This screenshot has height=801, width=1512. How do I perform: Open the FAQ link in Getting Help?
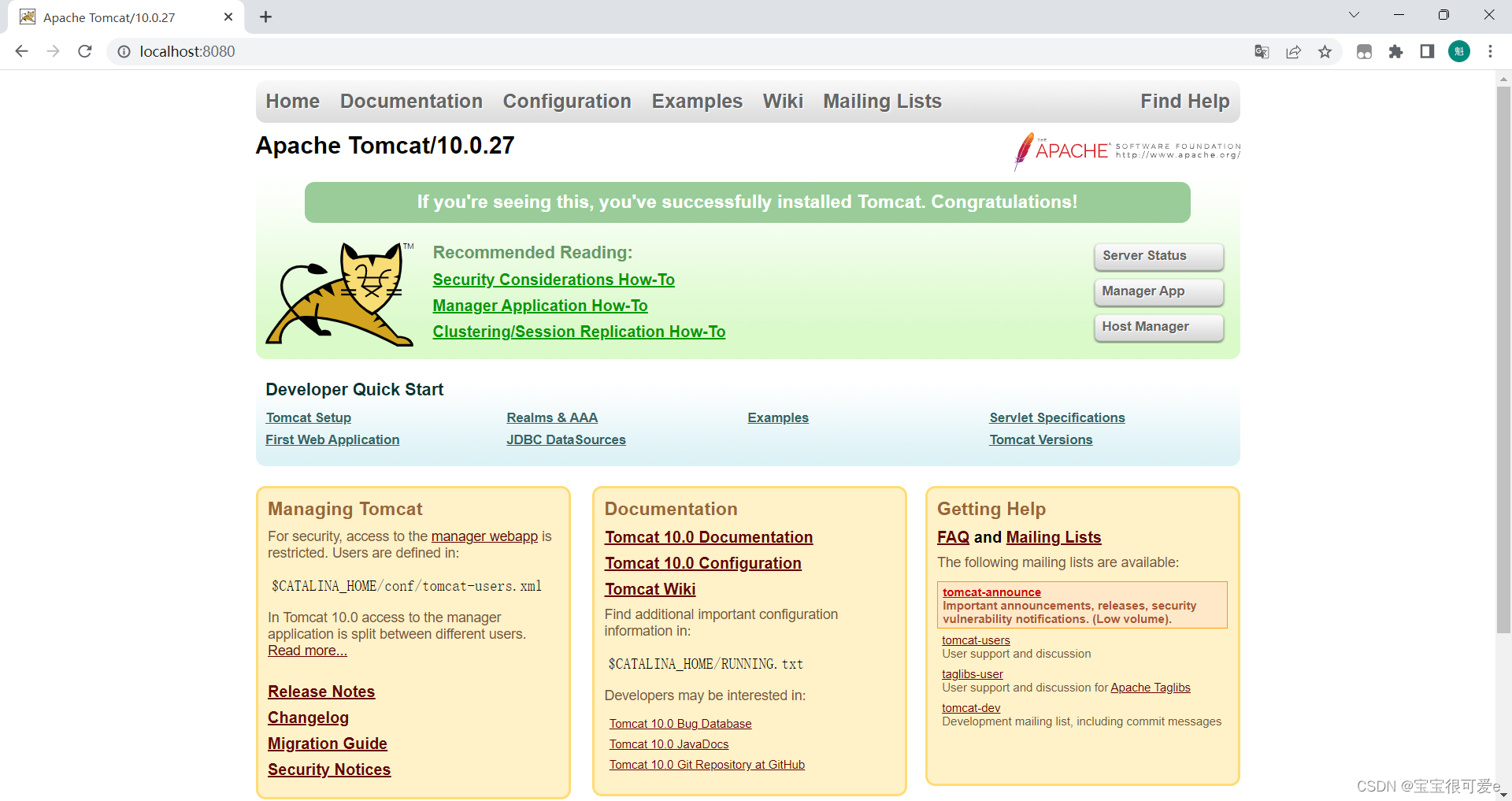pos(953,537)
